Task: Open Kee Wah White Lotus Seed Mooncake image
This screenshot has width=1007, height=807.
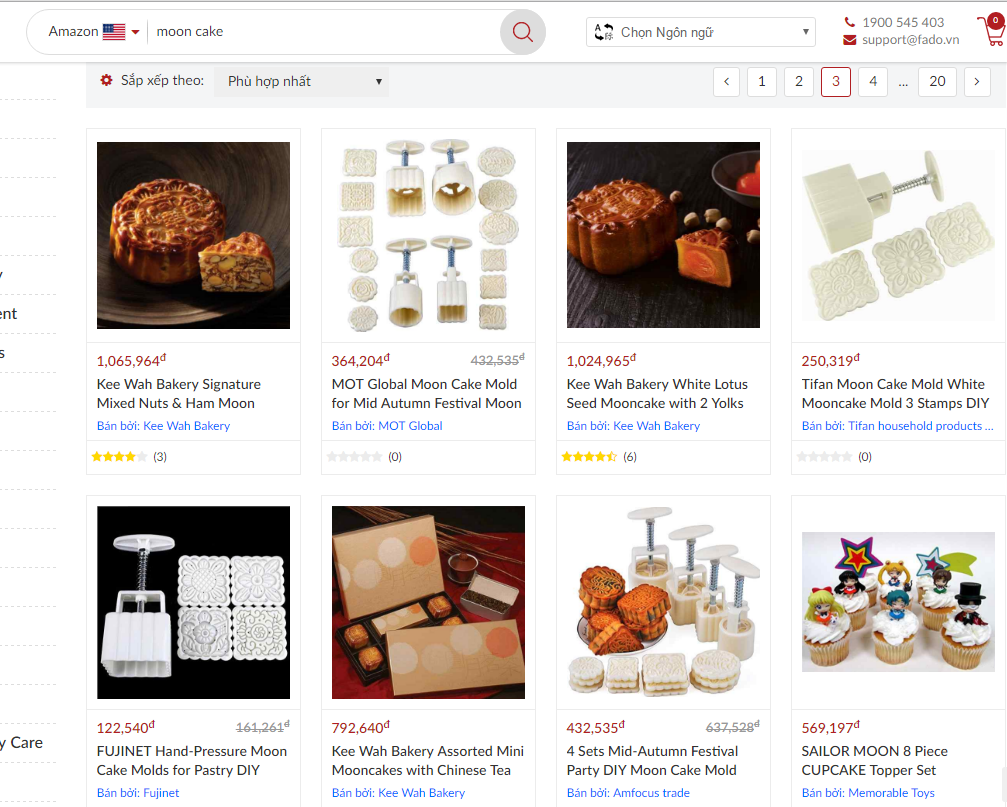Action: [663, 235]
